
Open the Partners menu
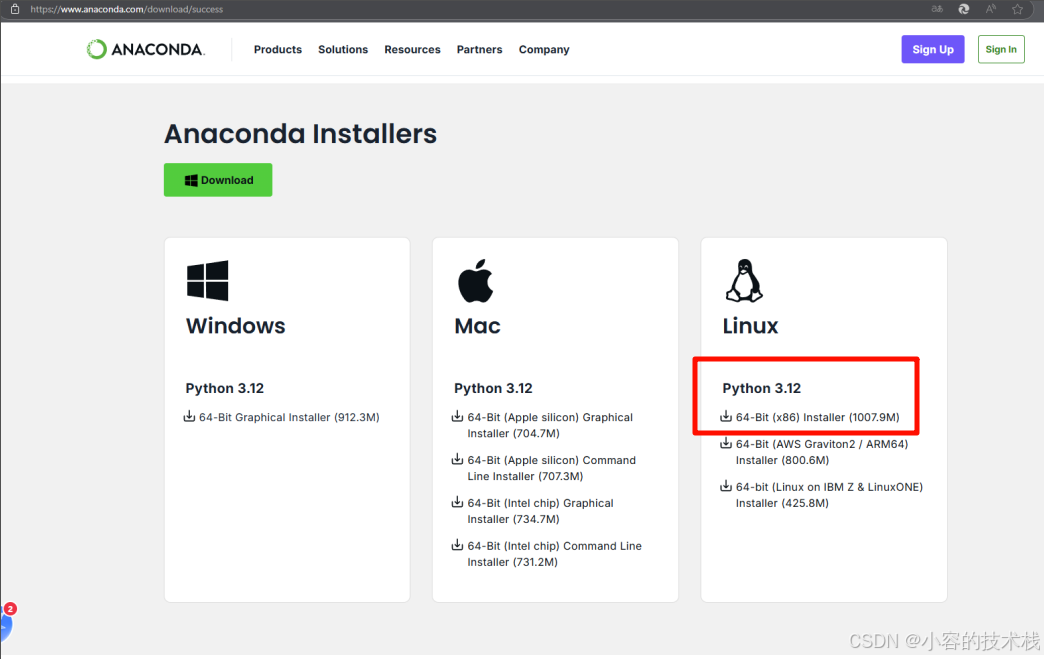[479, 49]
